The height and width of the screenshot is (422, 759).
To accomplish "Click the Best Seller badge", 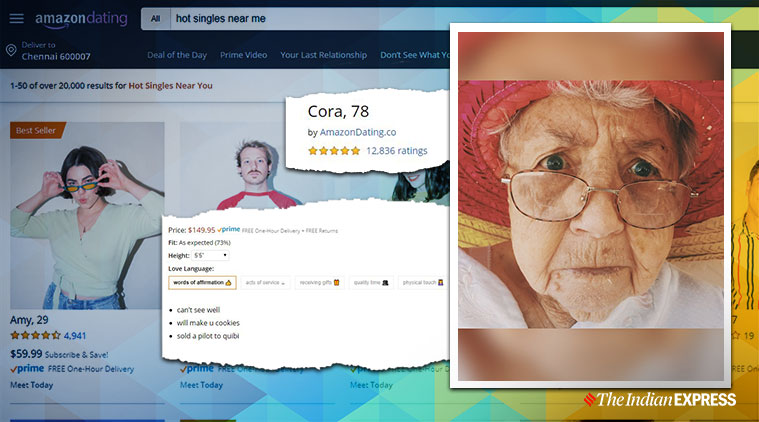I will 38,130.
